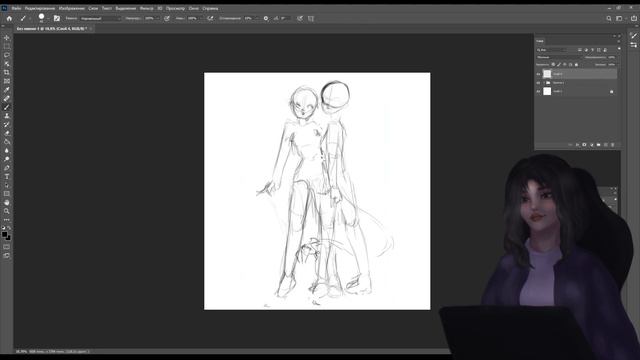This screenshot has width=640, height=360.
Task: Change screen mode from toolbox
Action: [7, 256]
